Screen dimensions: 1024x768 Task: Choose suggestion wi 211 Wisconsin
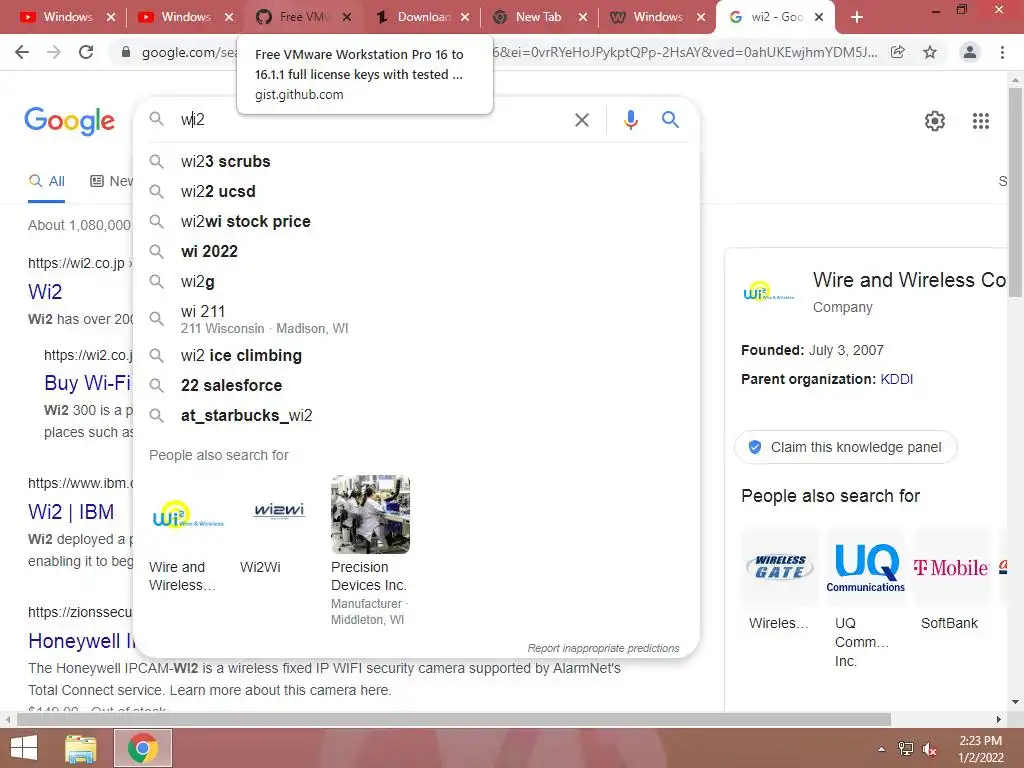click(x=417, y=319)
